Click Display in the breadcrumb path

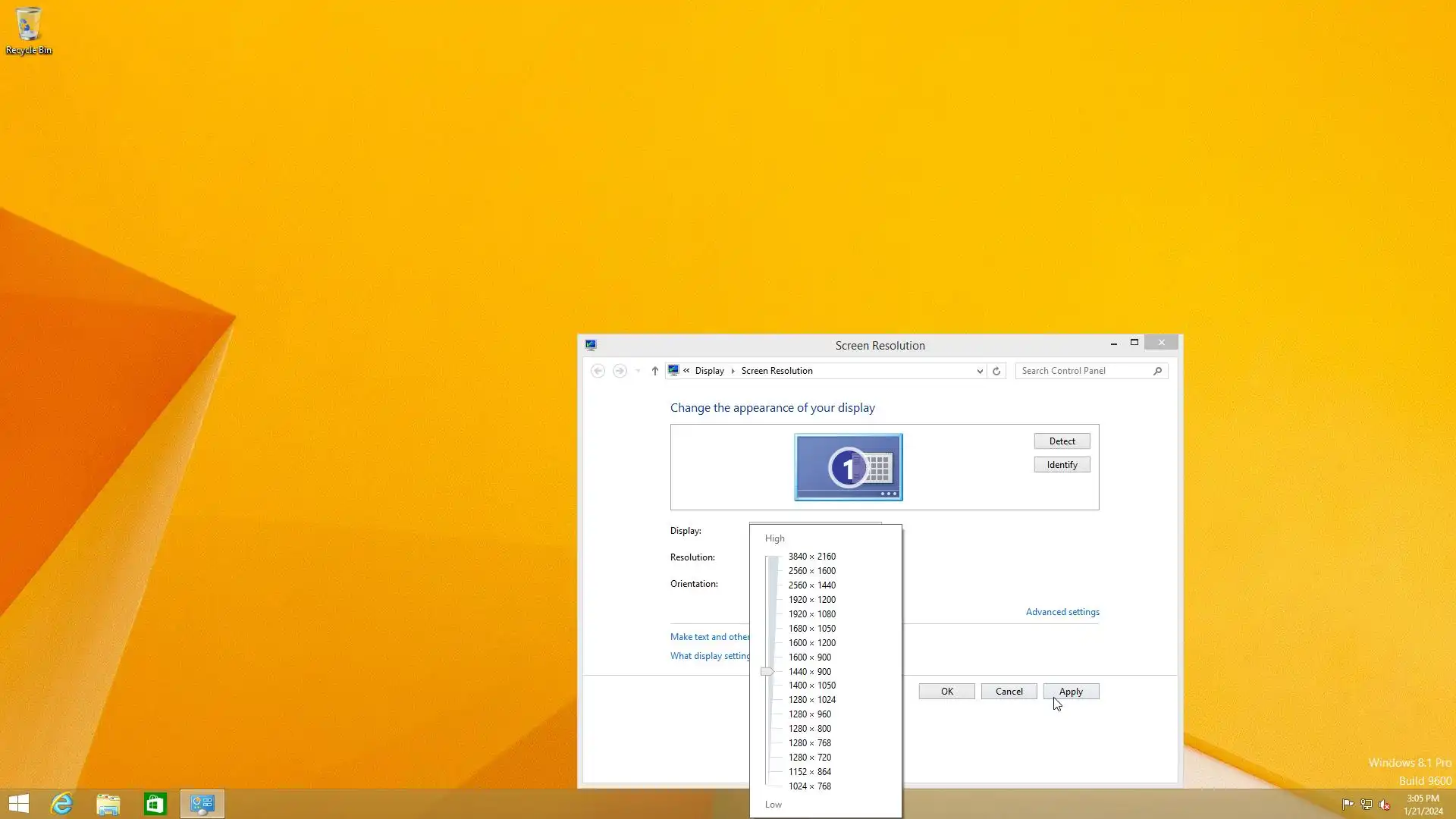[709, 371]
